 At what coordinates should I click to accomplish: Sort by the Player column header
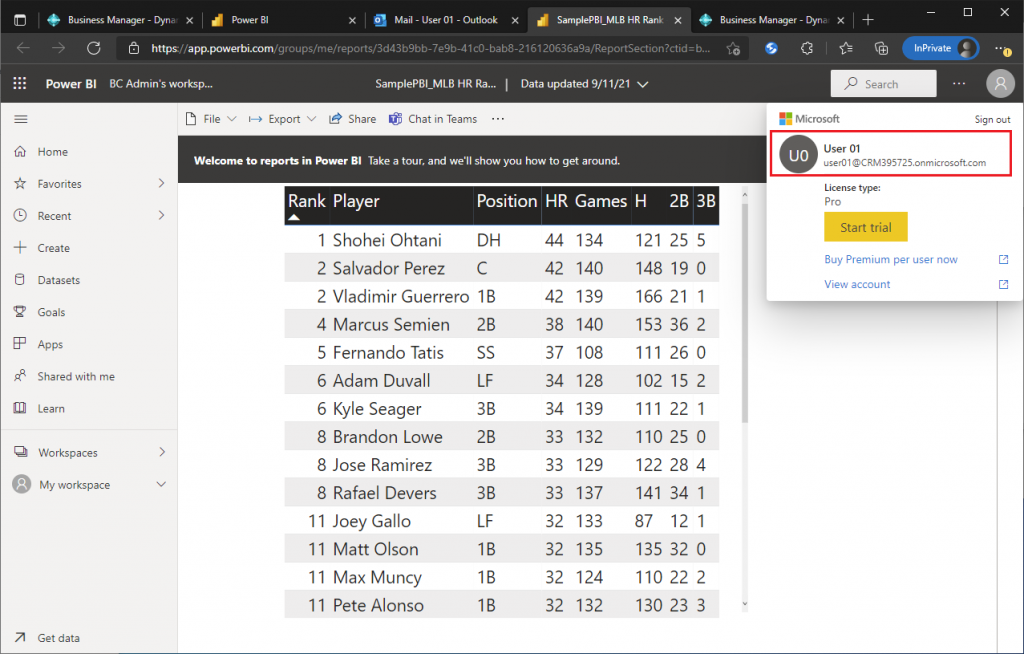[x=356, y=201]
